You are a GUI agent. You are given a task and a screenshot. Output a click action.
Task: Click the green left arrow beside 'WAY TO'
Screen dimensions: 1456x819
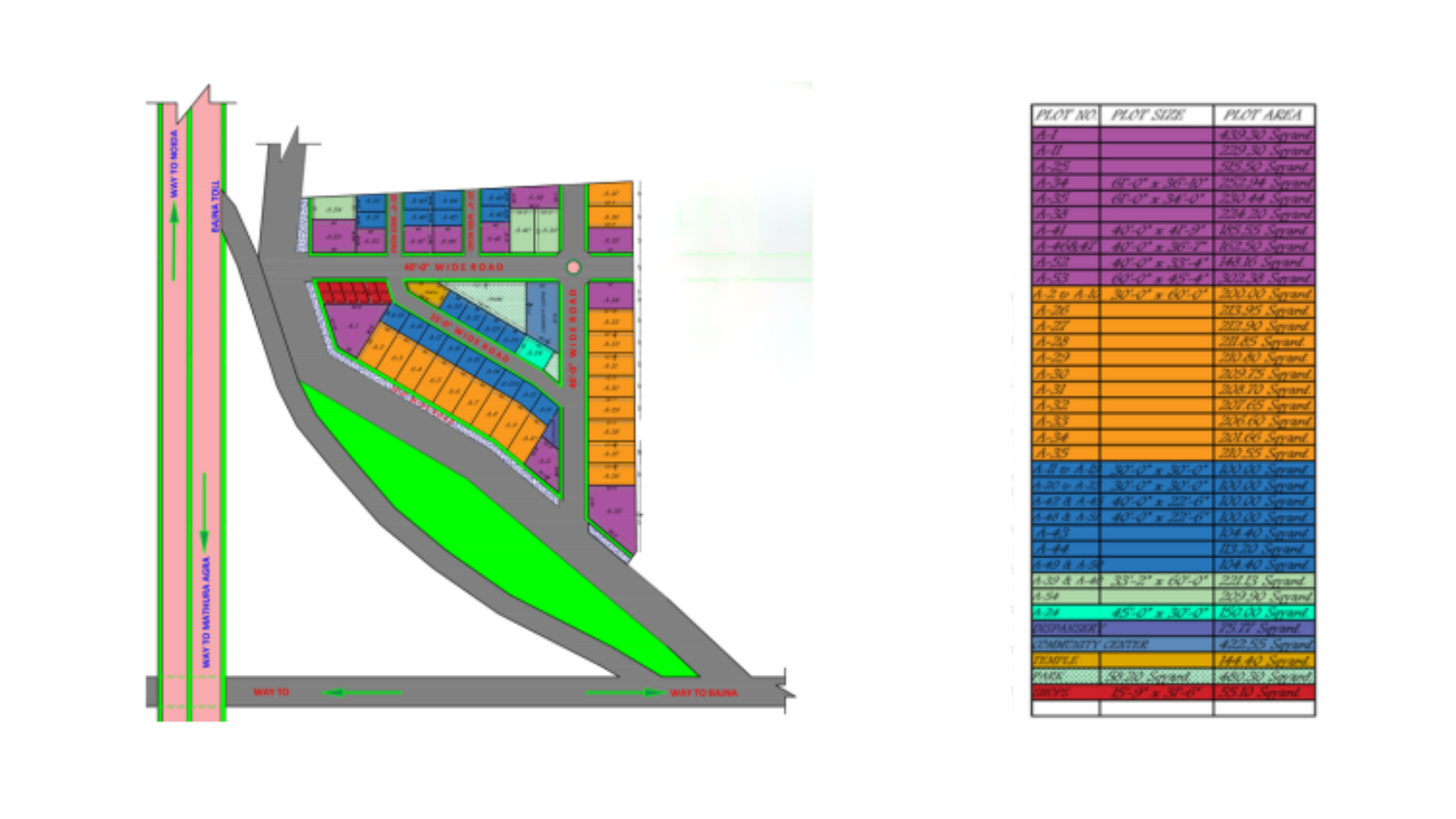362,692
